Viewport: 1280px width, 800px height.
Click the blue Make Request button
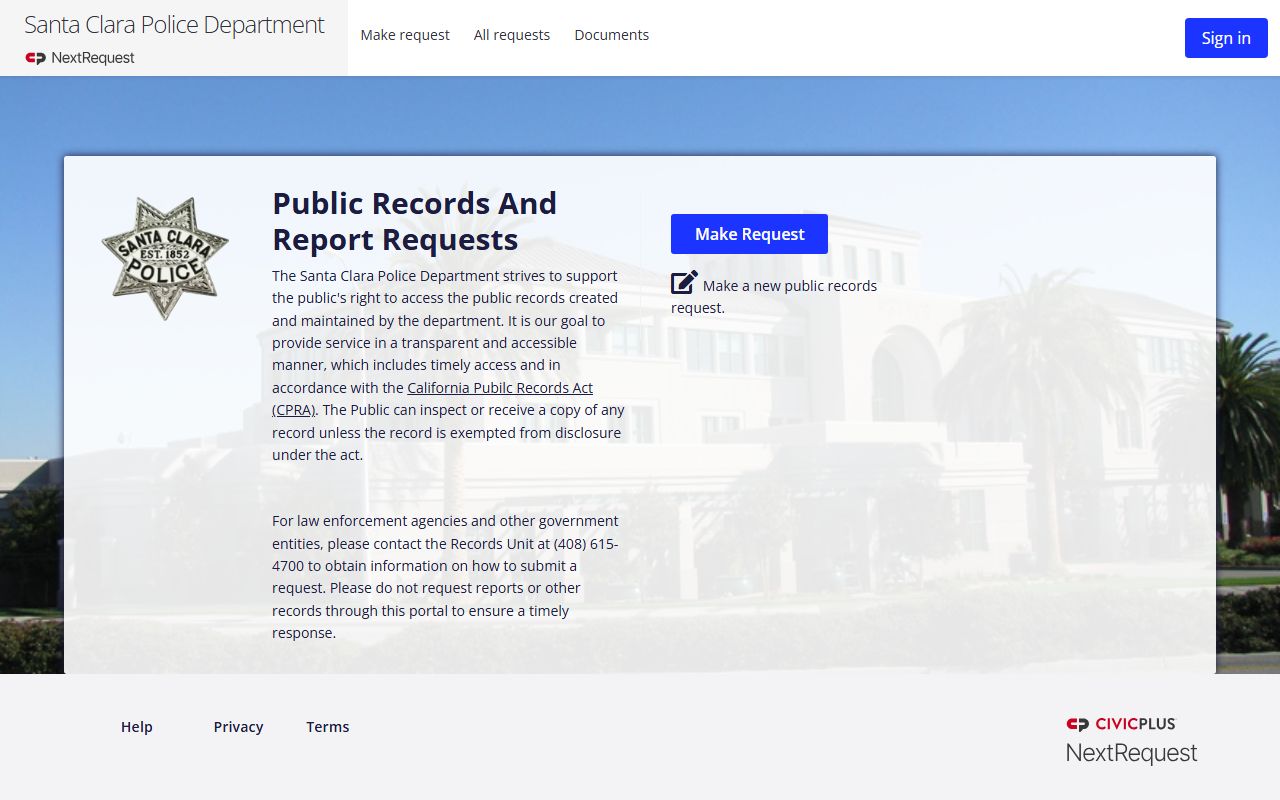(749, 234)
